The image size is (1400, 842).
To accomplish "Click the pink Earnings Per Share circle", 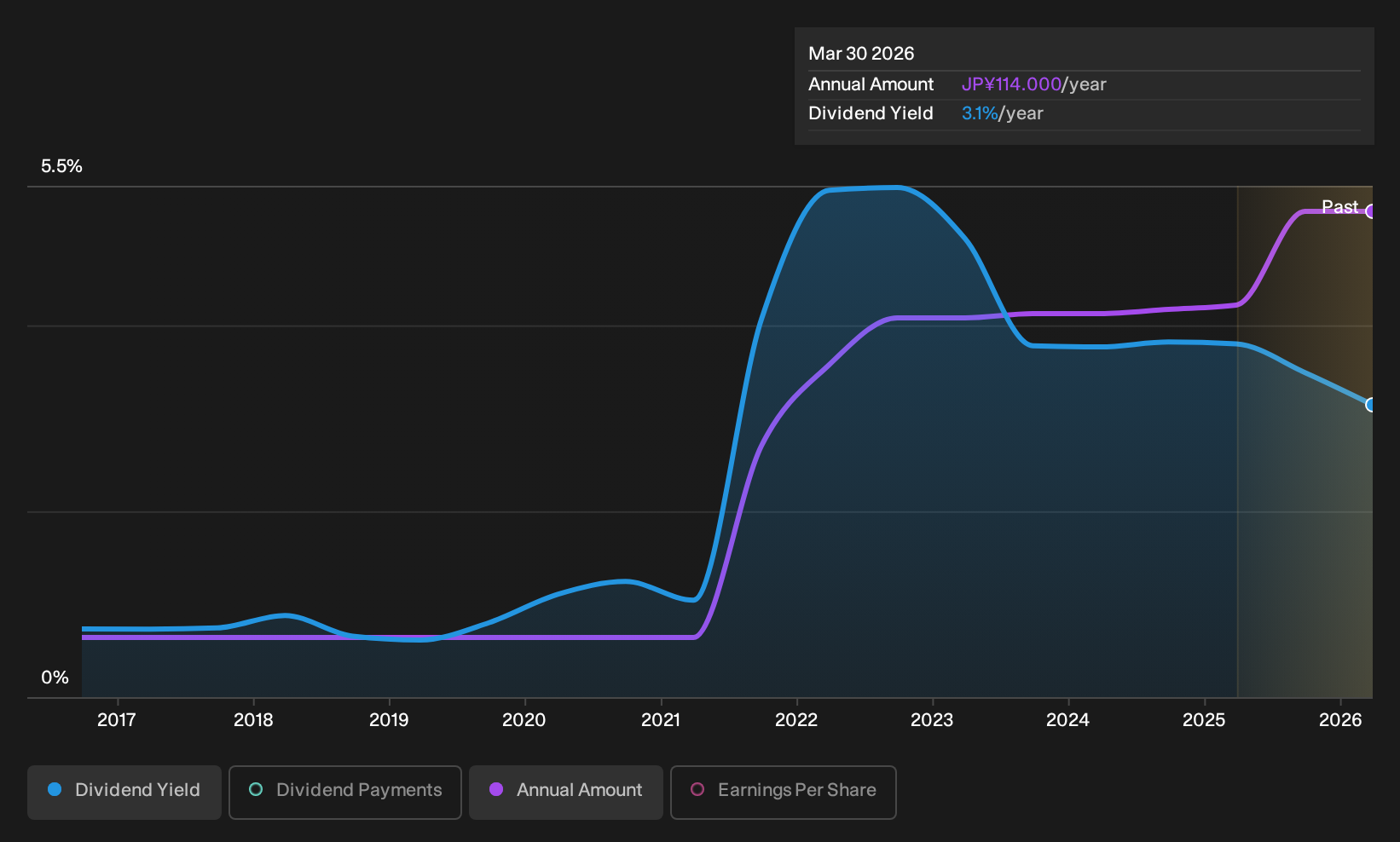I will (697, 790).
